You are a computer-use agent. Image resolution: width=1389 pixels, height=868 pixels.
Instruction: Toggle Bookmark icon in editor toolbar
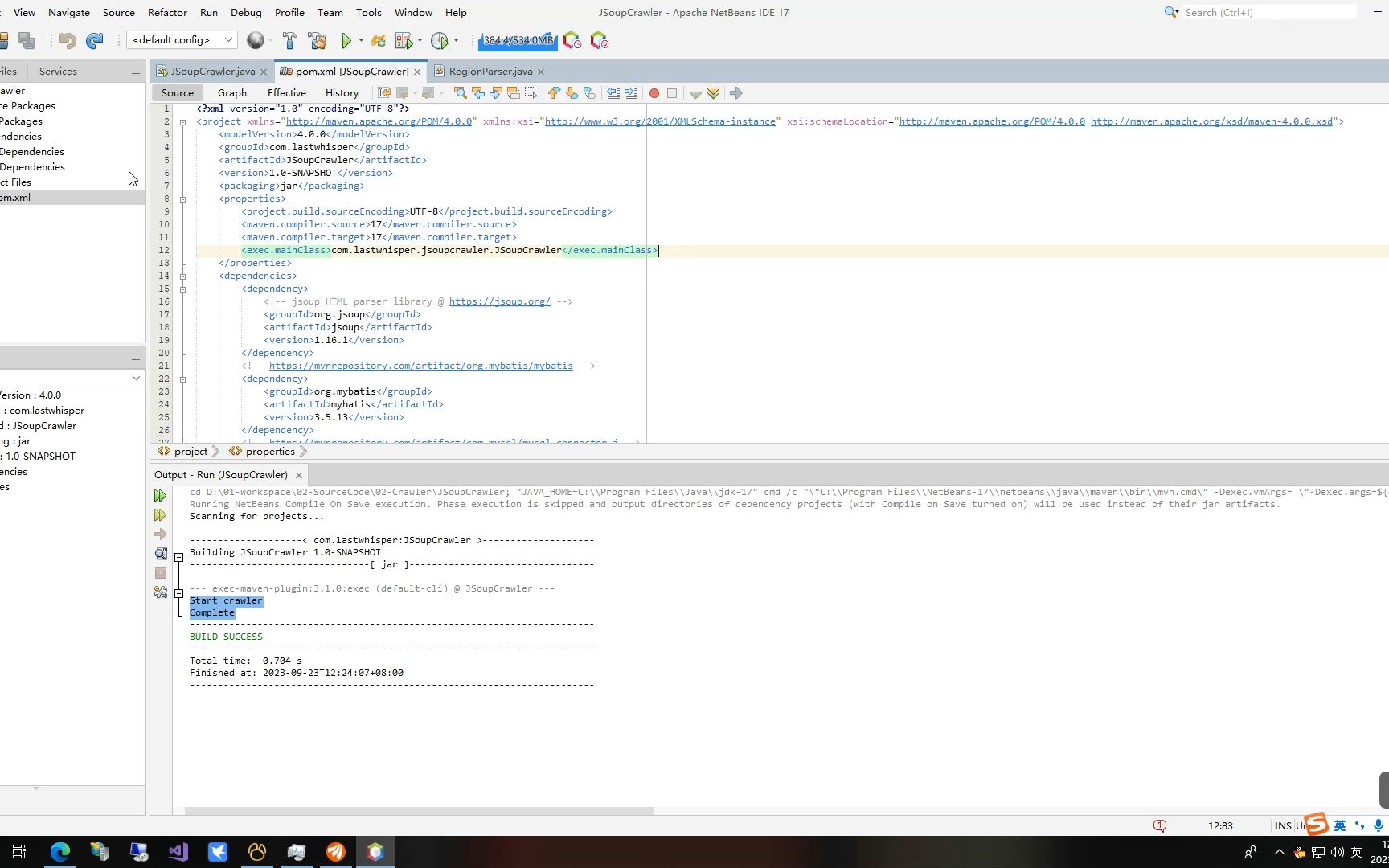[x=589, y=93]
